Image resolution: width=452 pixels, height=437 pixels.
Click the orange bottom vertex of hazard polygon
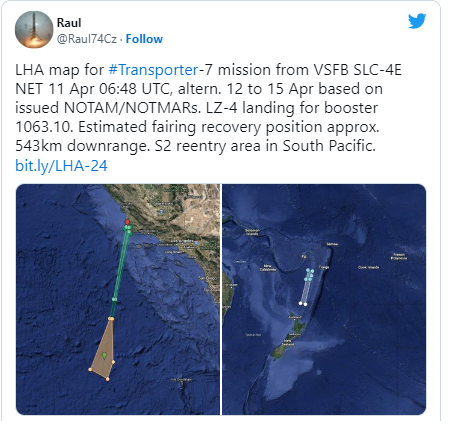(107, 379)
